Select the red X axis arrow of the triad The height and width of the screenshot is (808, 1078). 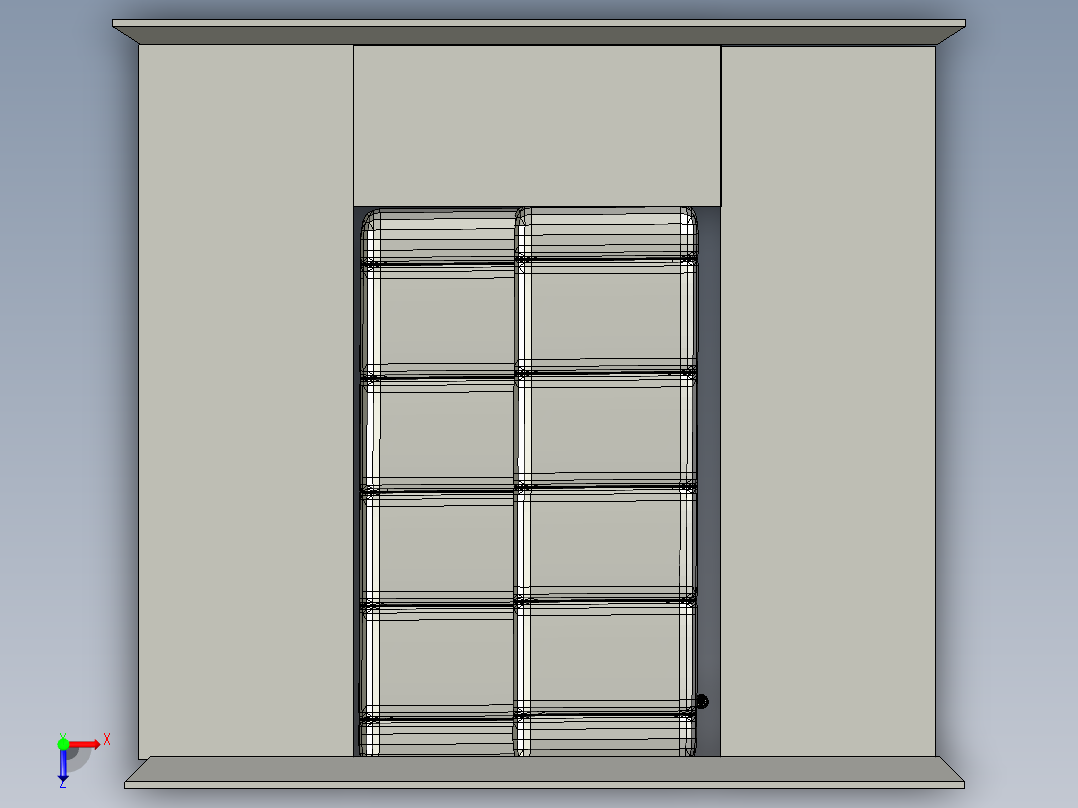(85, 744)
